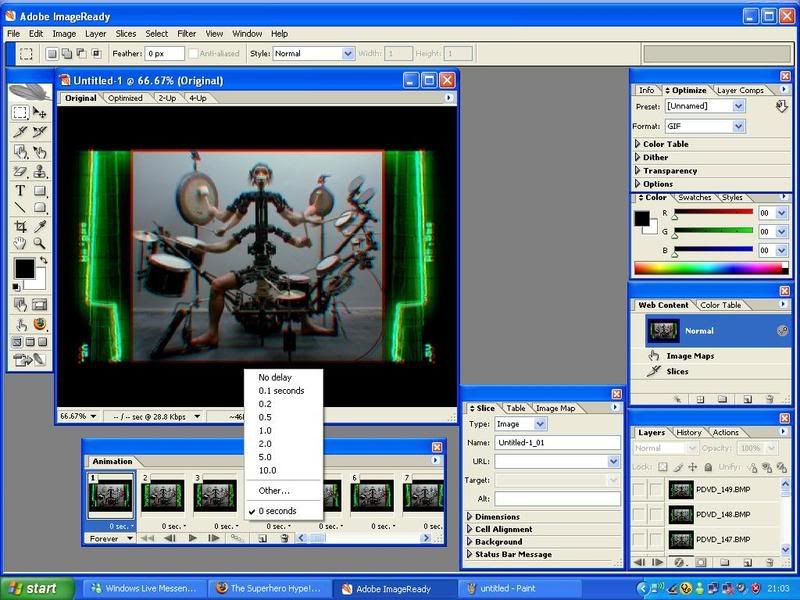Switch to the Optimized tab
This screenshot has width=800, height=600.
tap(125, 98)
